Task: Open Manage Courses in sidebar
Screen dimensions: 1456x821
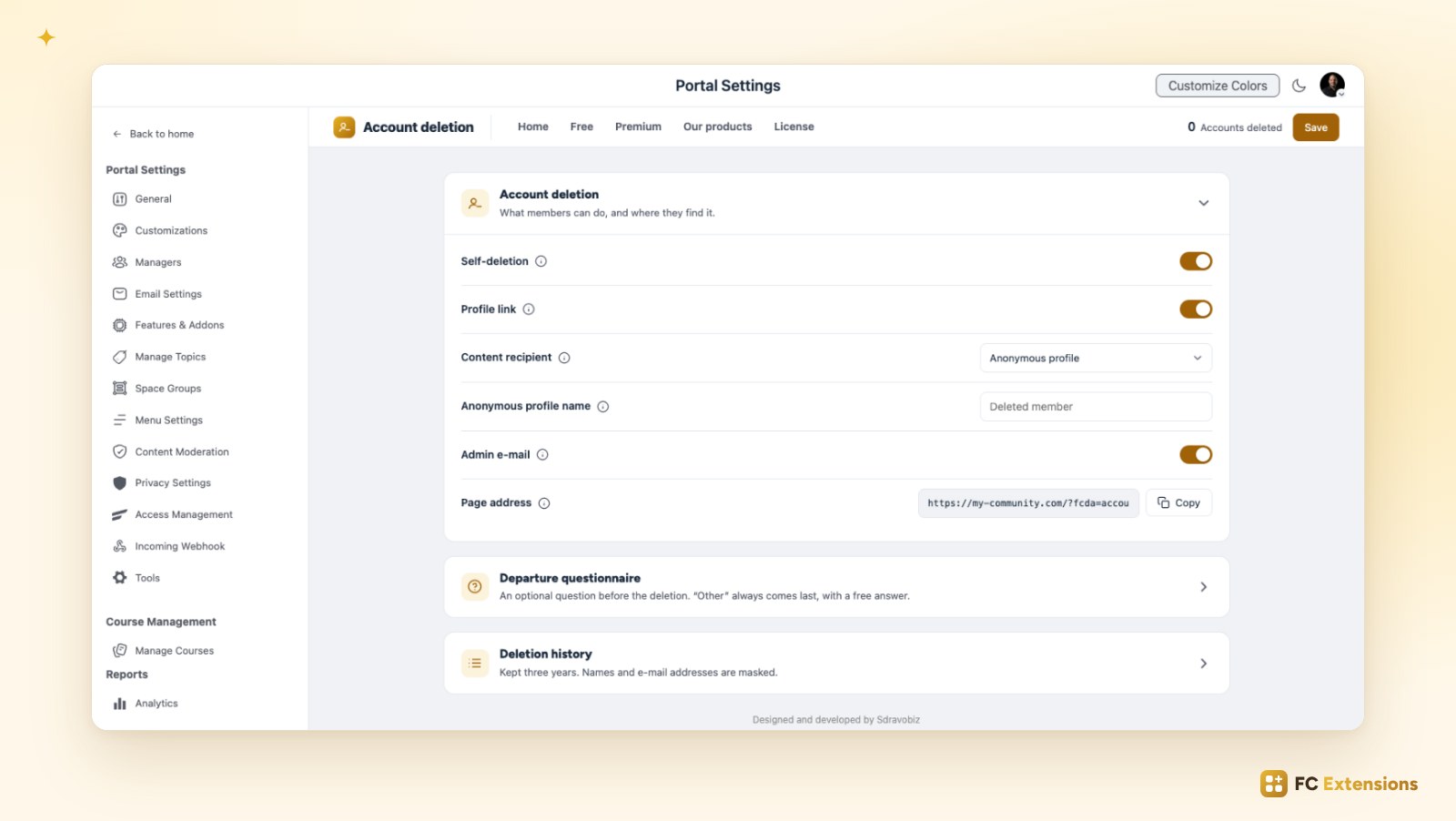Action: click(x=164, y=651)
